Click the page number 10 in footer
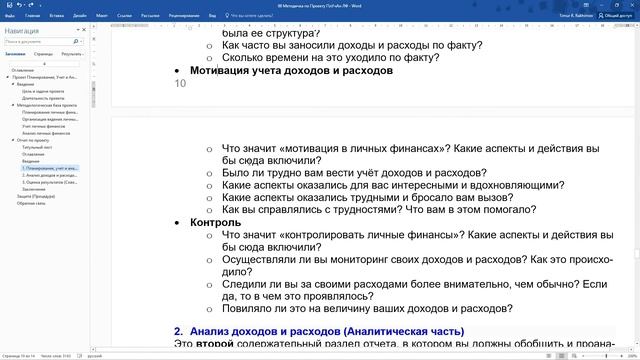Viewport: 640px width, 360px height. (180, 83)
